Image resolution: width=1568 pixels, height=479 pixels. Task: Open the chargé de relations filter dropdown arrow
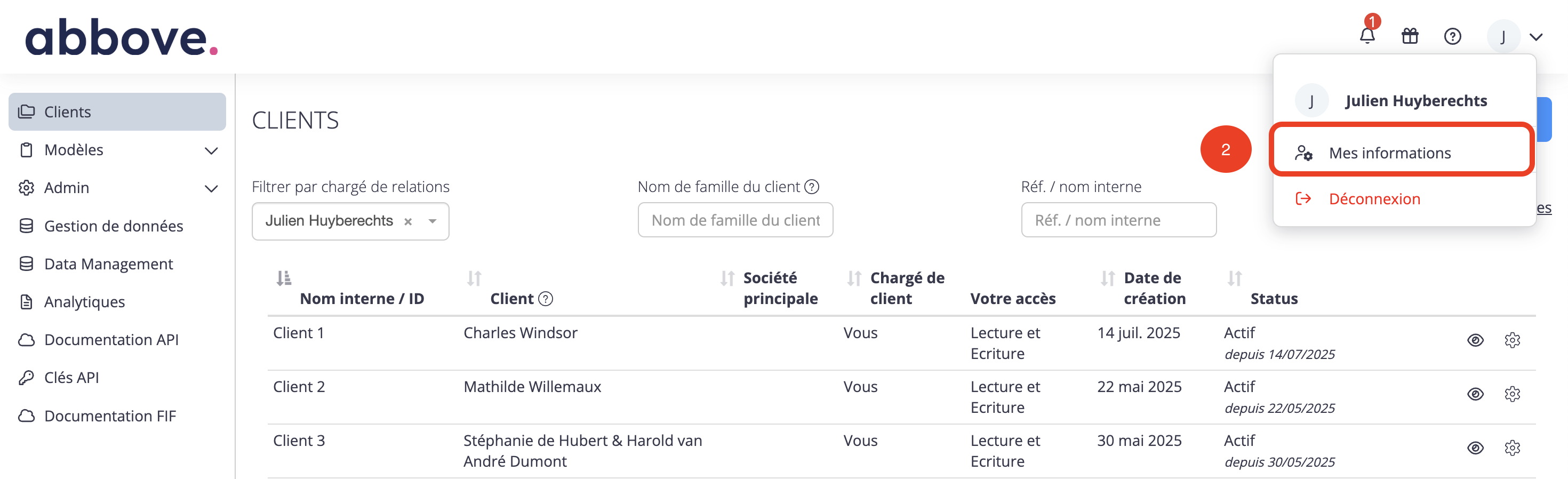(432, 221)
